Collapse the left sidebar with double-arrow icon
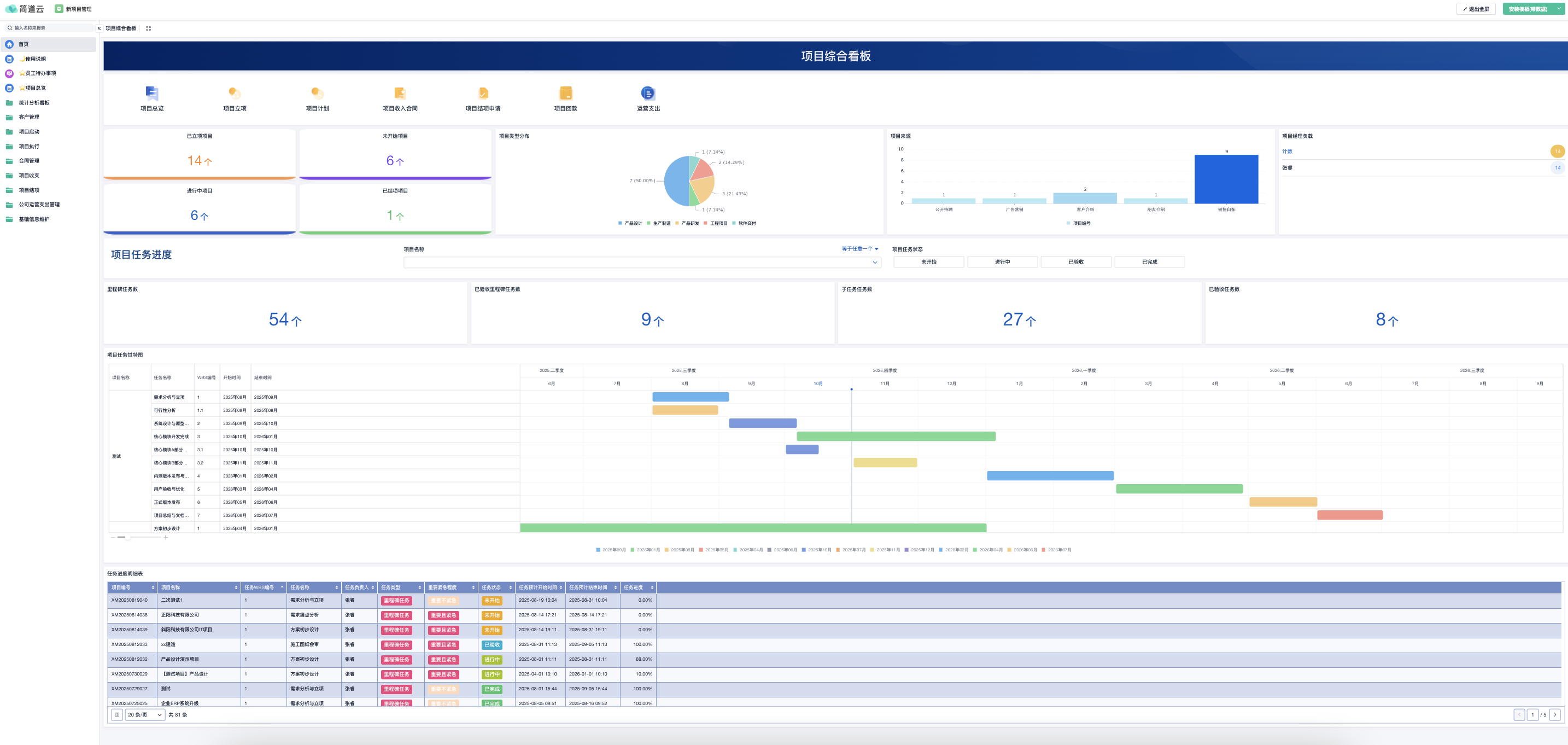1568x745 pixels. click(99, 28)
